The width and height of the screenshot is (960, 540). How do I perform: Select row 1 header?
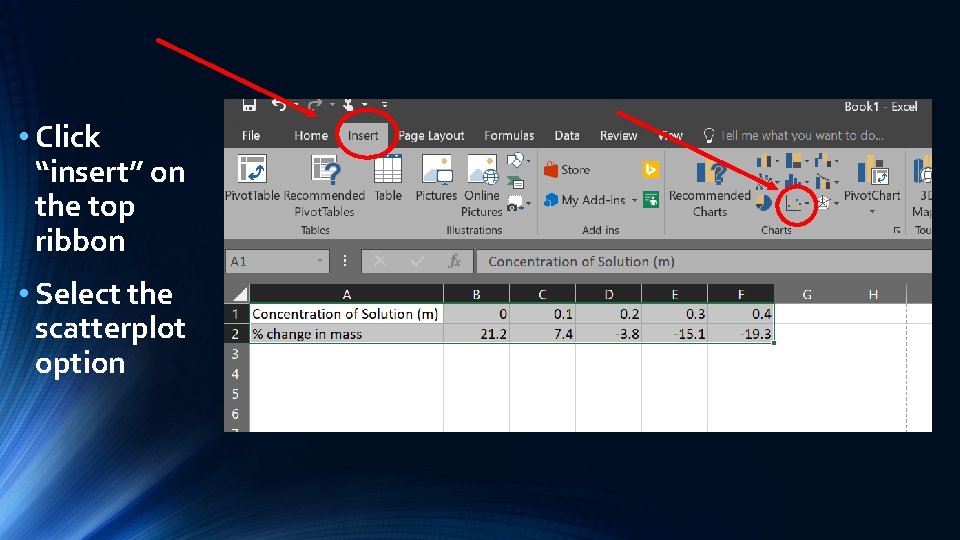point(235,314)
